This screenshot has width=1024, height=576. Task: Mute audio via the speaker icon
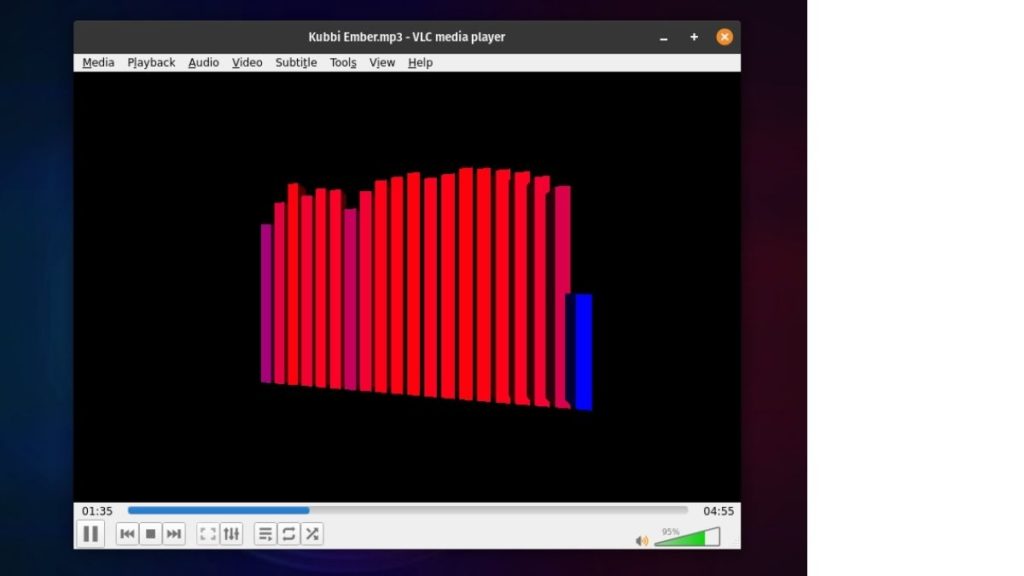[x=641, y=541]
